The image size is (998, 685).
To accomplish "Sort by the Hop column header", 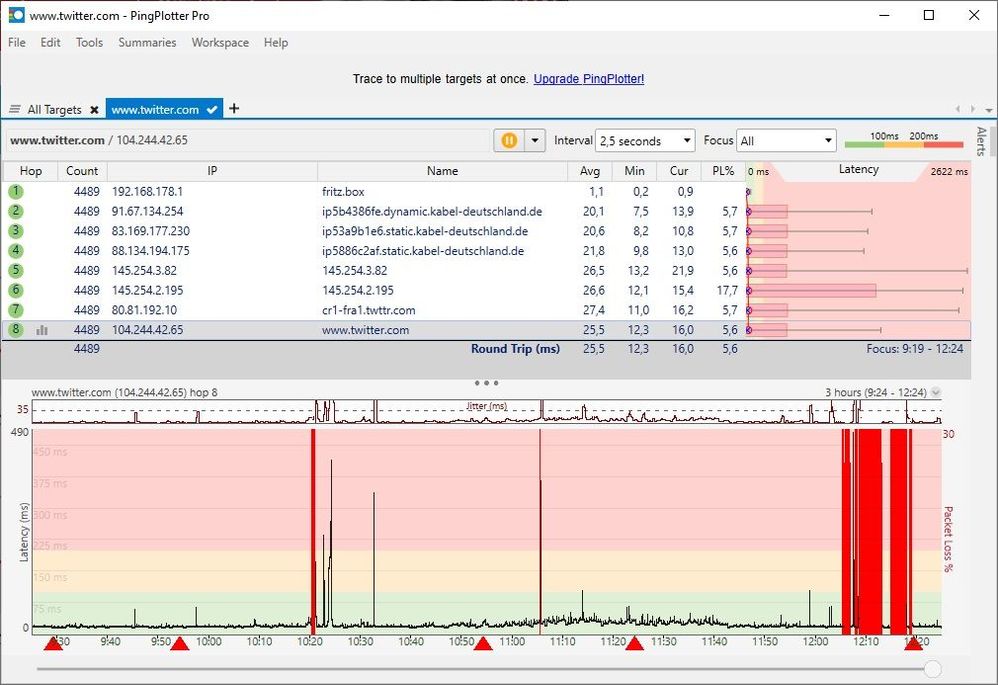I will tap(31, 171).
